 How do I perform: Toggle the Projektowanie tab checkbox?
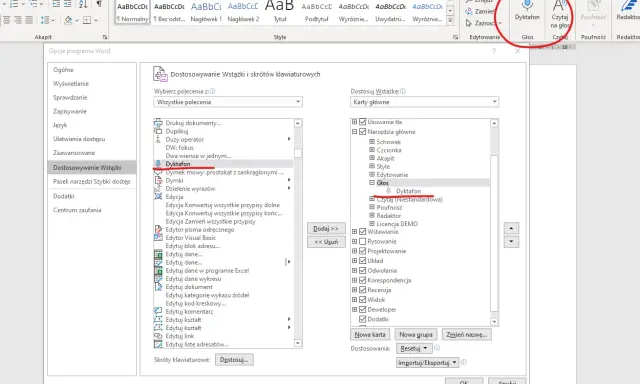tap(362, 251)
